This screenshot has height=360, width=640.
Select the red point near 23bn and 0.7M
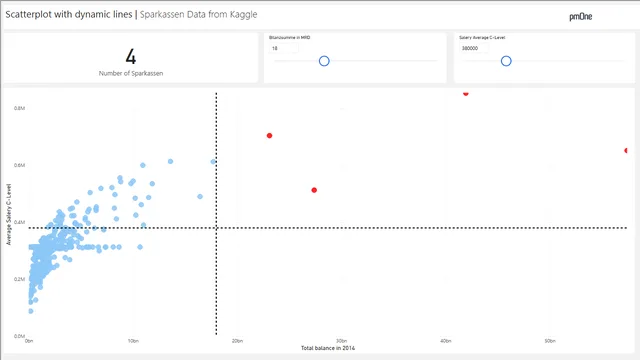point(269,136)
